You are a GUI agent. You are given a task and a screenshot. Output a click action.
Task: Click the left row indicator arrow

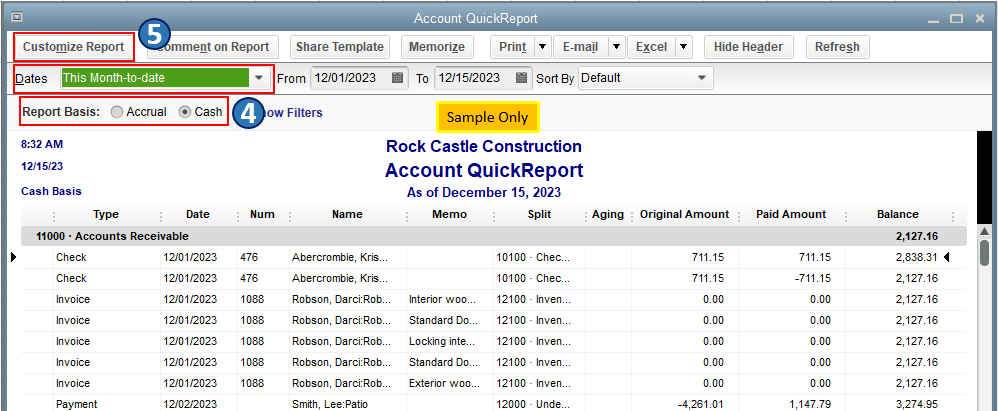[x=13, y=257]
